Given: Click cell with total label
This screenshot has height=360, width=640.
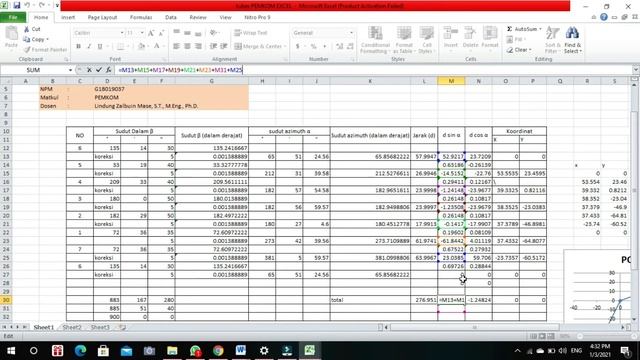Looking at the screenshot, I should coord(370,300).
